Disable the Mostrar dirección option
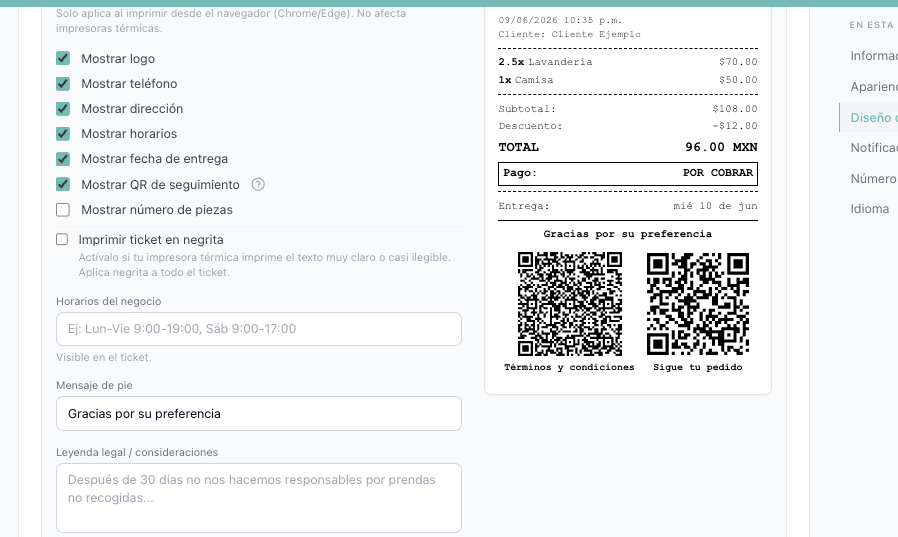 point(63,109)
